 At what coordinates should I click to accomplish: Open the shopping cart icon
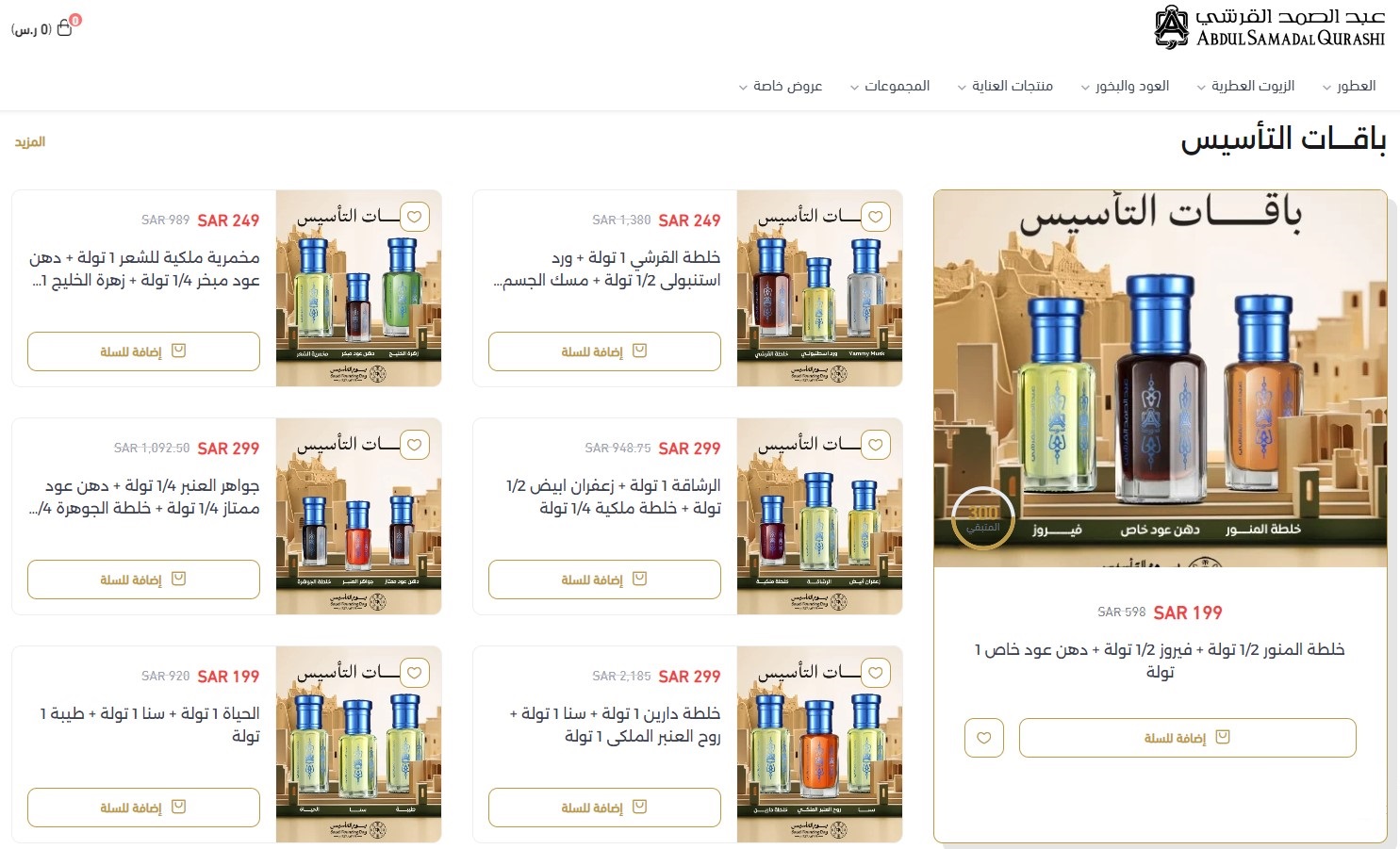point(65,27)
